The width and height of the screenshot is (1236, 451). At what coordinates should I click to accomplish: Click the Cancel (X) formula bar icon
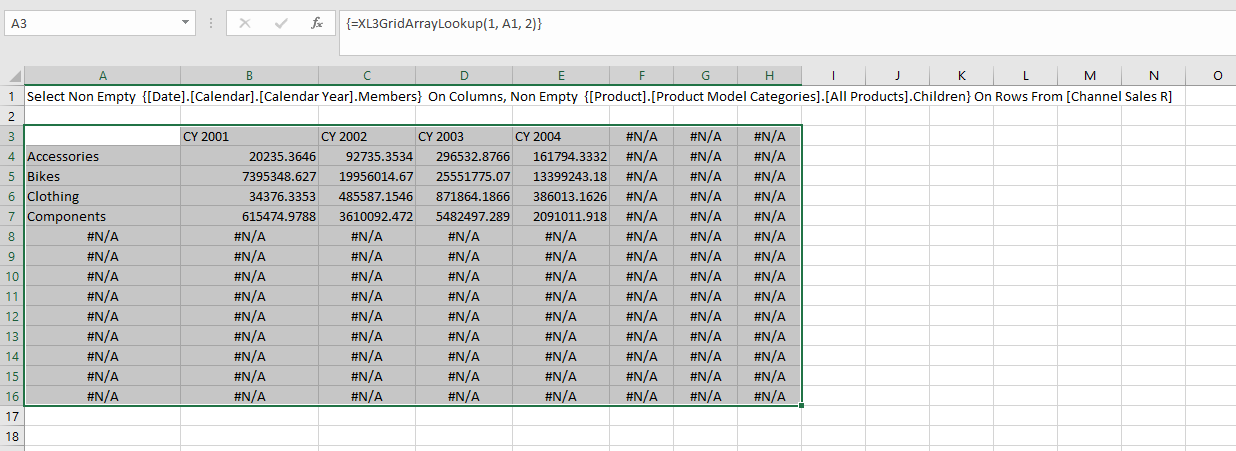point(245,23)
